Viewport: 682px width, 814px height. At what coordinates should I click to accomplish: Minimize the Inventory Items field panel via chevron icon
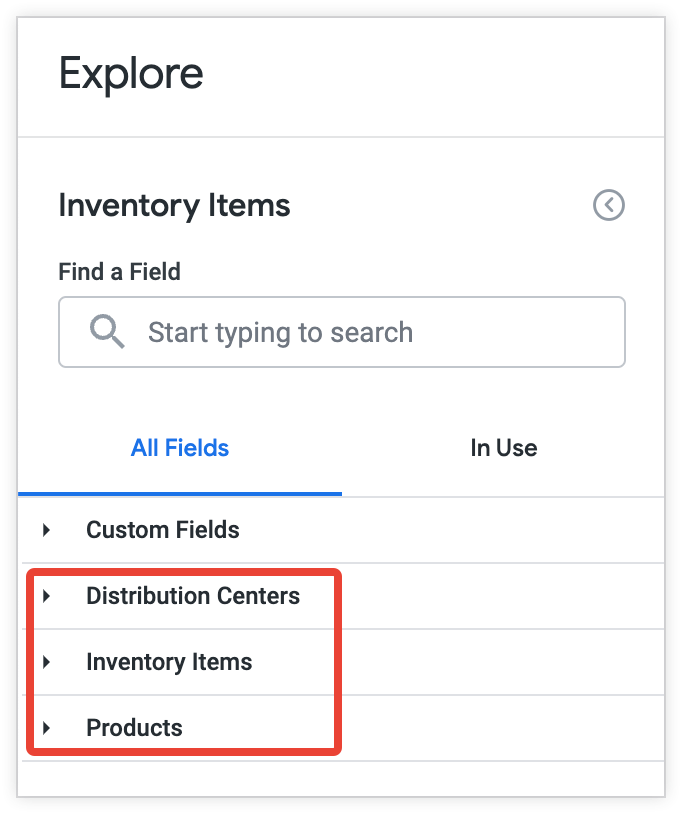click(x=608, y=205)
